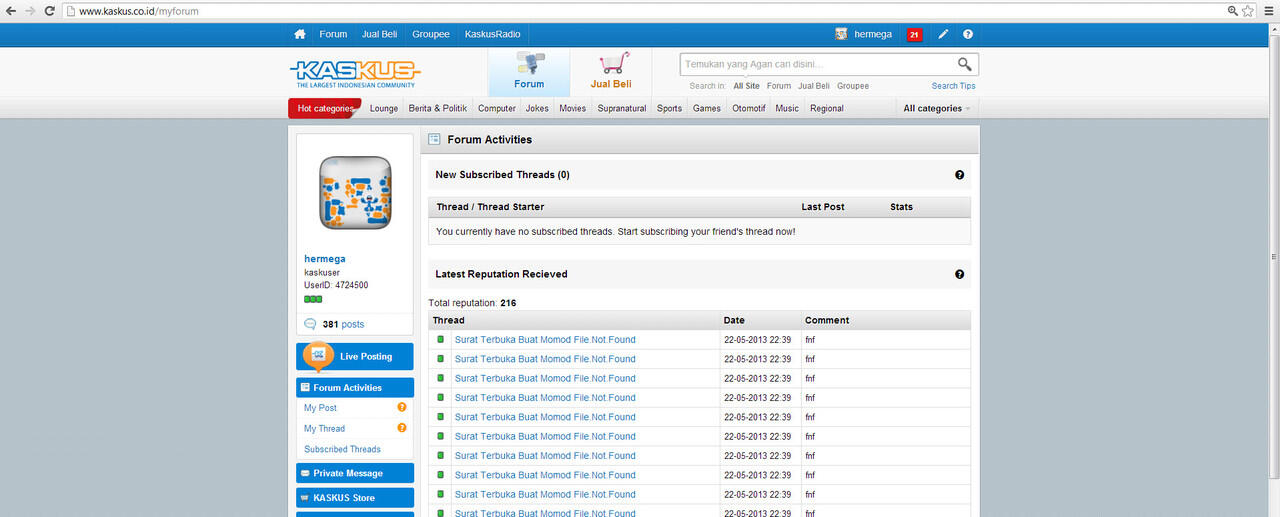Open the Hot categories dropdown
This screenshot has width=1280, height=517.
[326, 108]
